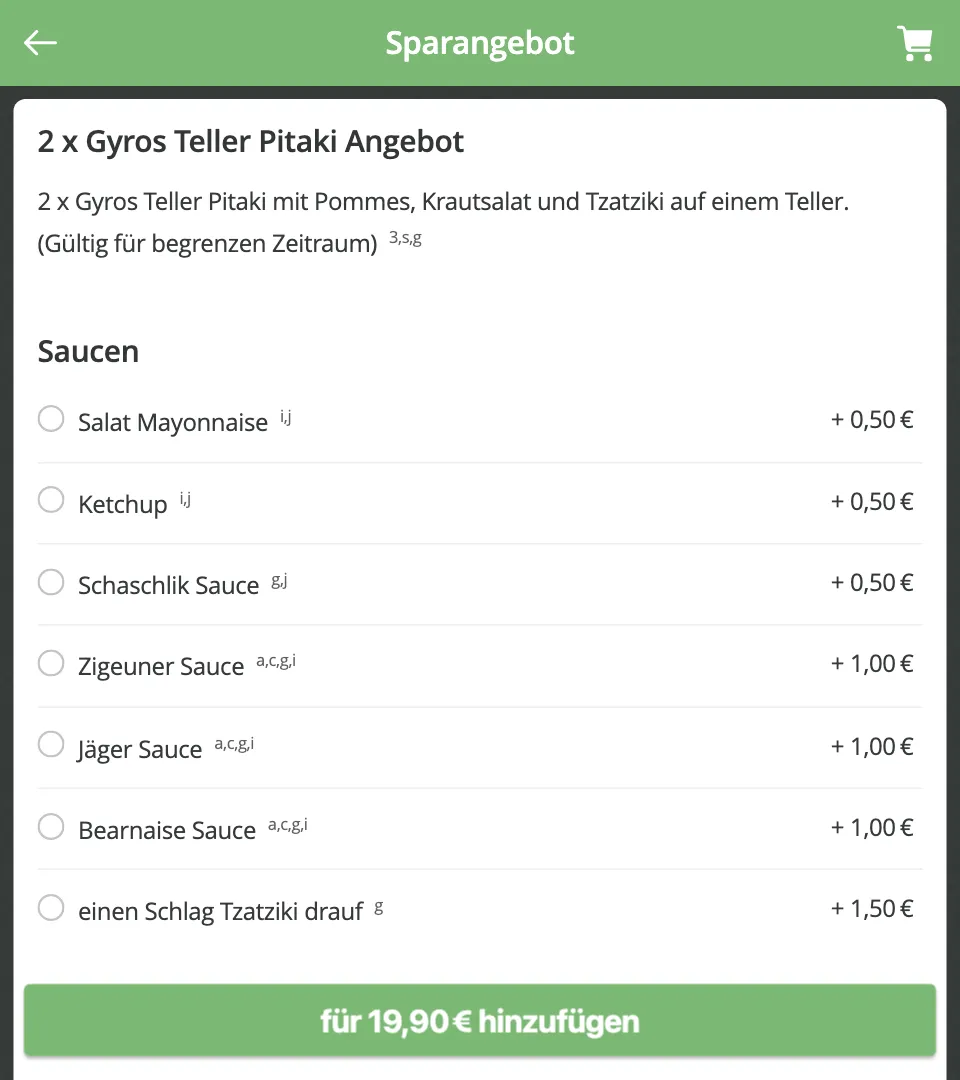The height and width of the screenshot is (1080, 960).
Task: Select the Ketchup radio button
Action: click(51, 500)
